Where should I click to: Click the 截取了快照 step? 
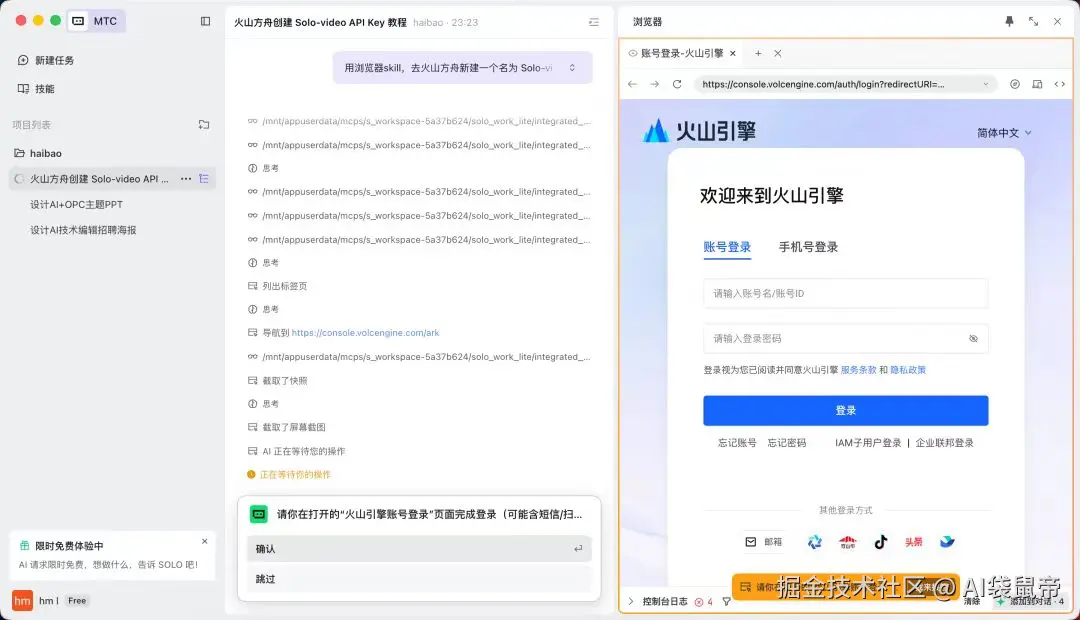click(x=278, y=381)
